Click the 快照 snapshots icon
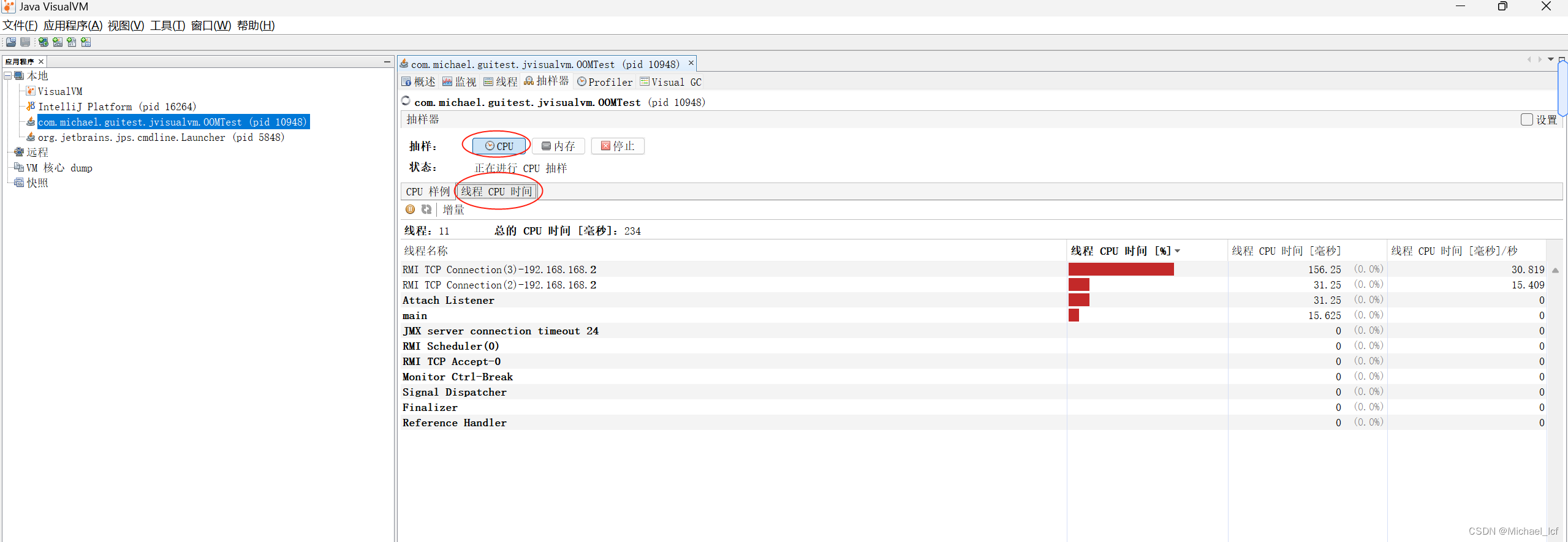The width and height of the screenshot is (1568, 542). point(19,183)
